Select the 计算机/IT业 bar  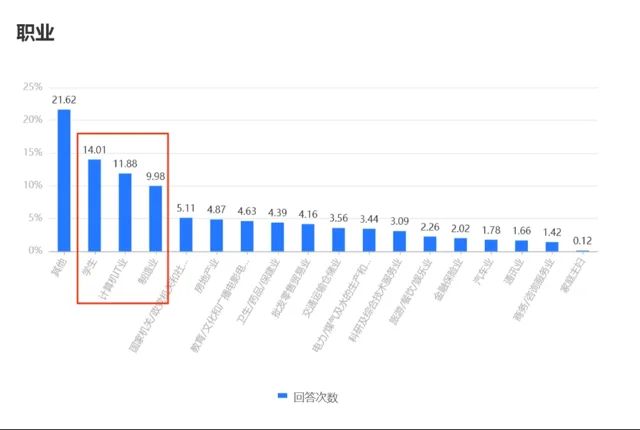point(125,212)
